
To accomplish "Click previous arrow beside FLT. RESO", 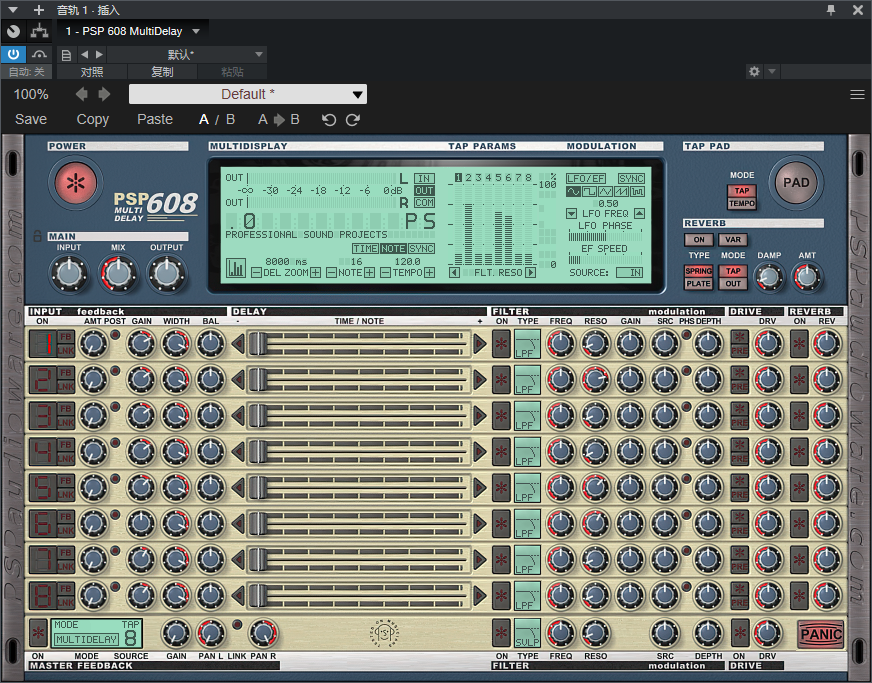I will 454,273.
